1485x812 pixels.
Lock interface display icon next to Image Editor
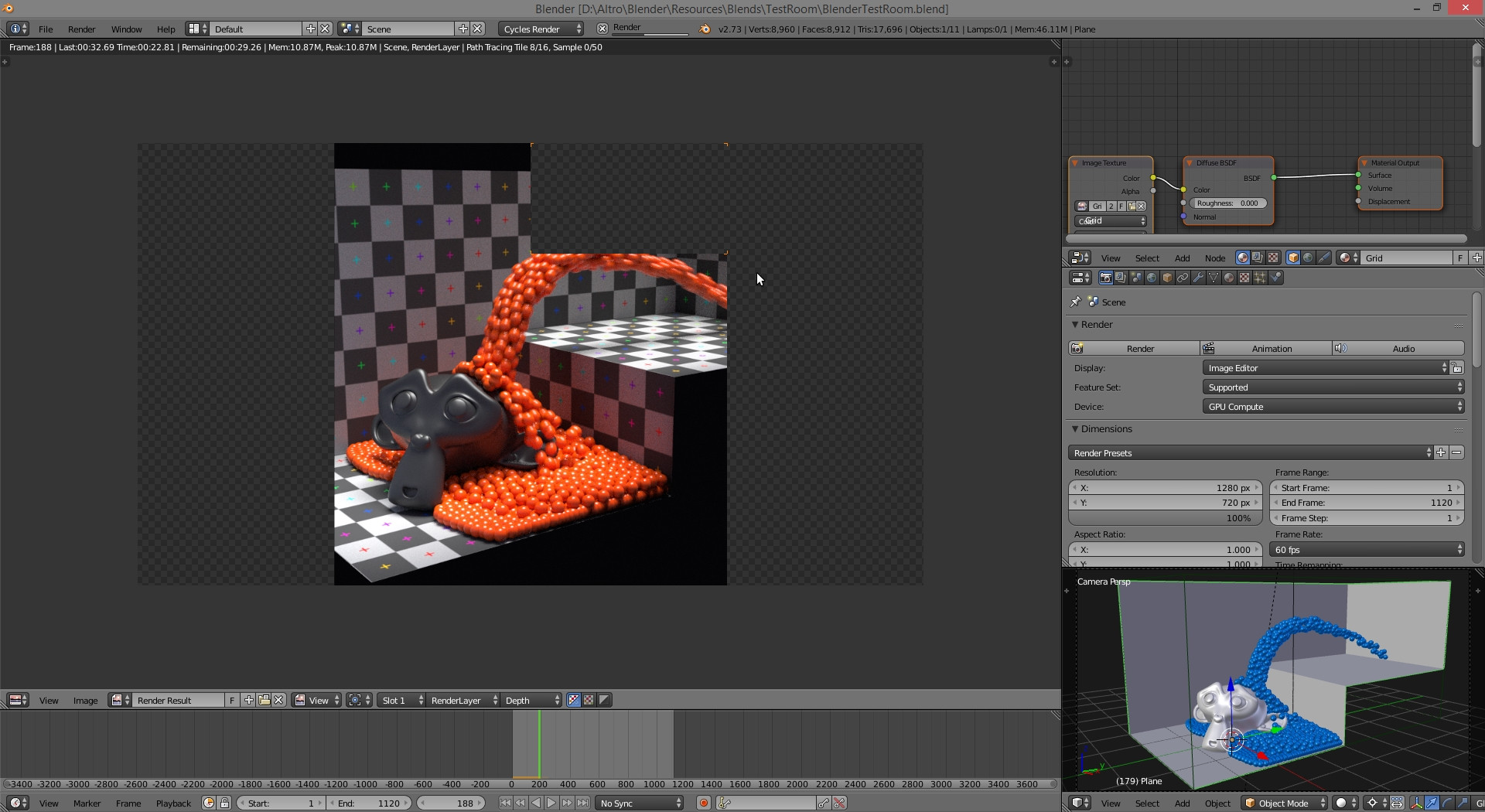1456,368
